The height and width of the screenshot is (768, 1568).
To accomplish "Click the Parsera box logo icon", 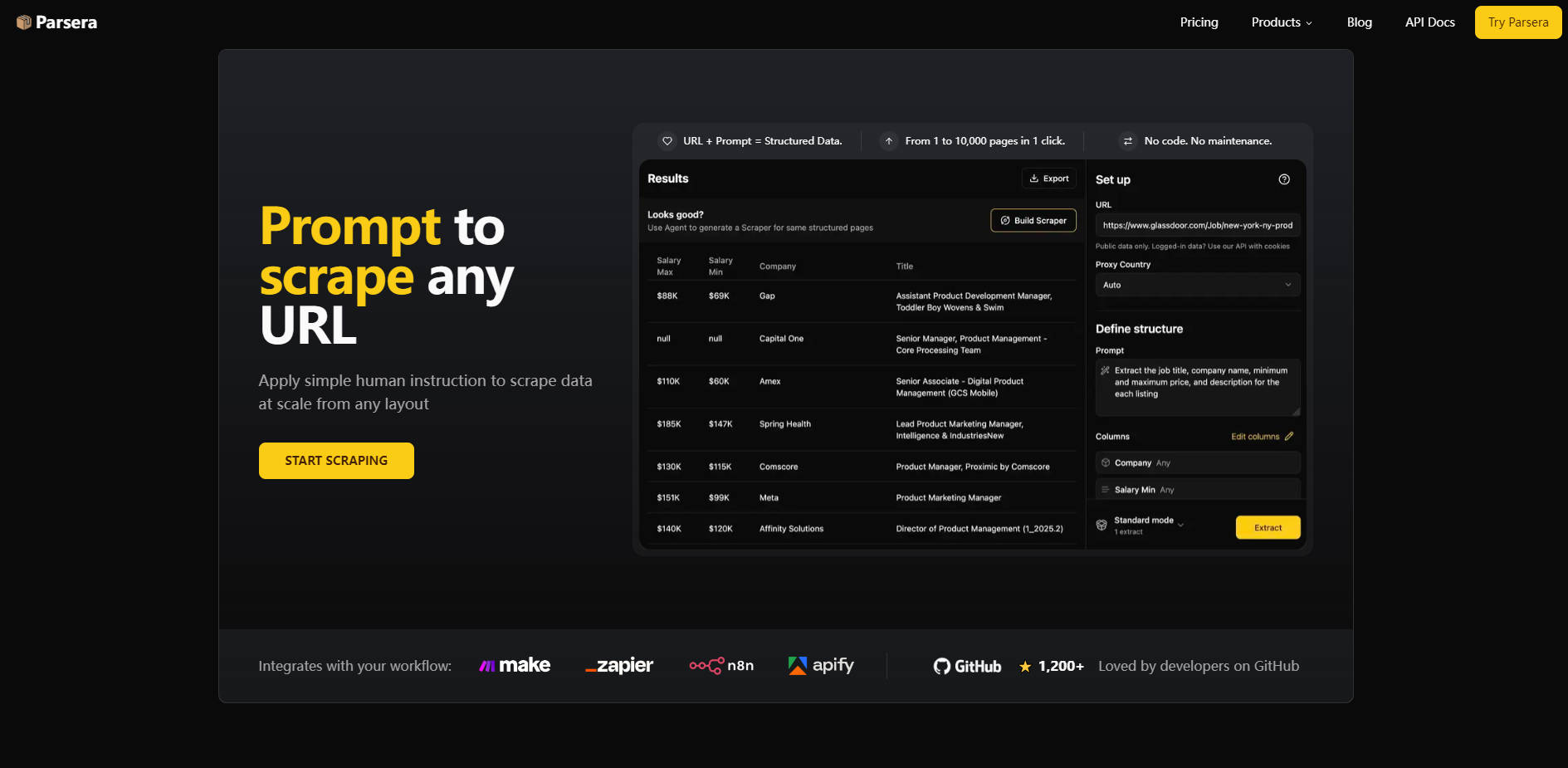I will pos(24,22).
